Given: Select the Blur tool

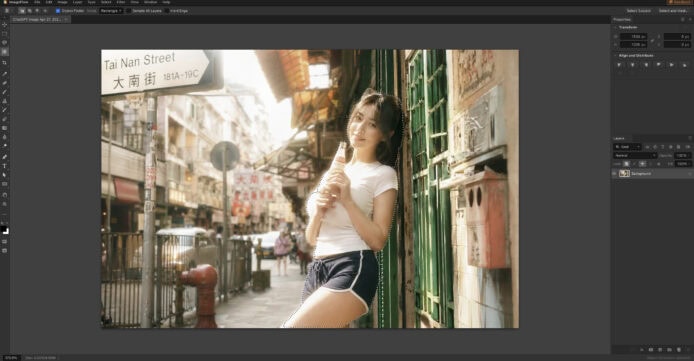Looking at the screenshot, I should point(4,137).
